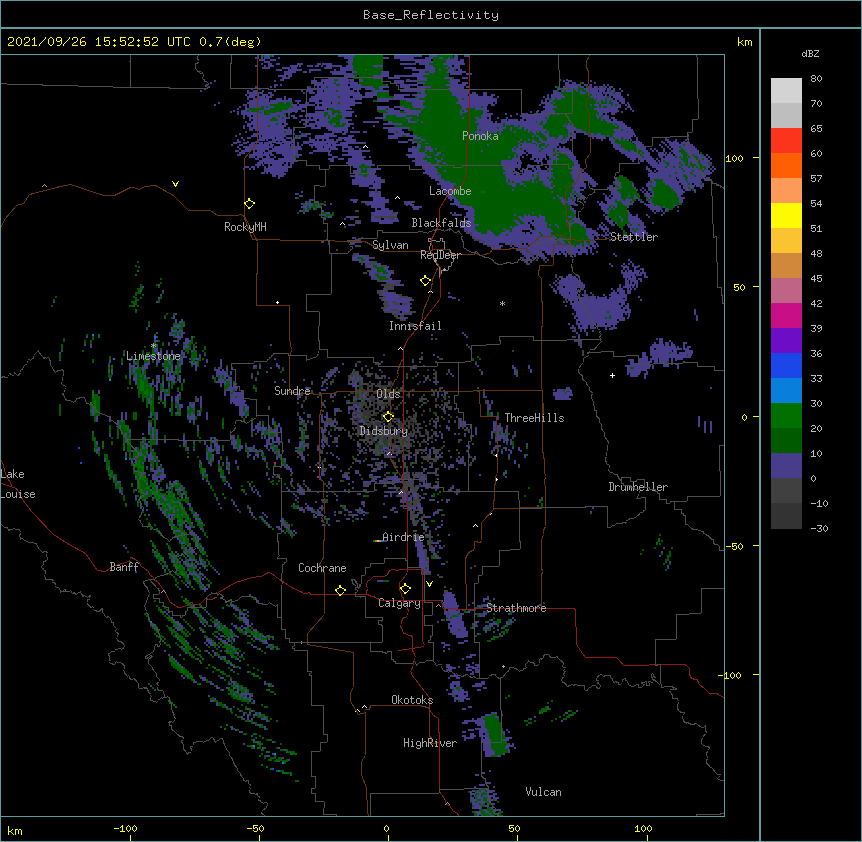Pick the light blue 30-33 dBZ swatch

tap(786, 391)
